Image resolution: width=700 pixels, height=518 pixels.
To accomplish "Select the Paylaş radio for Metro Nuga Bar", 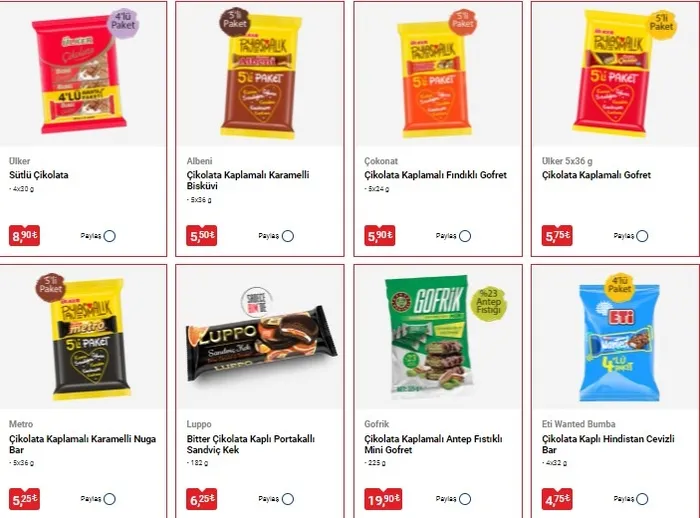I will 110,499.
